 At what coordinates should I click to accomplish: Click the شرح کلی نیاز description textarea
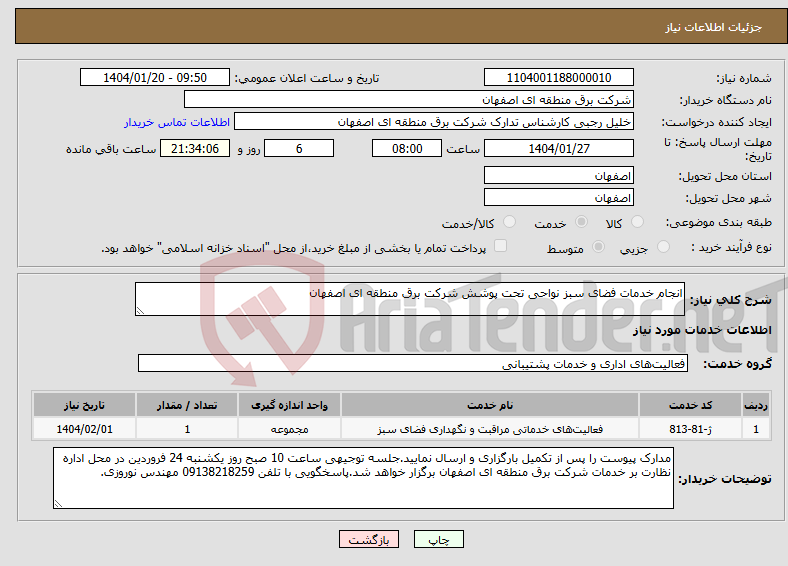(410, 299)
